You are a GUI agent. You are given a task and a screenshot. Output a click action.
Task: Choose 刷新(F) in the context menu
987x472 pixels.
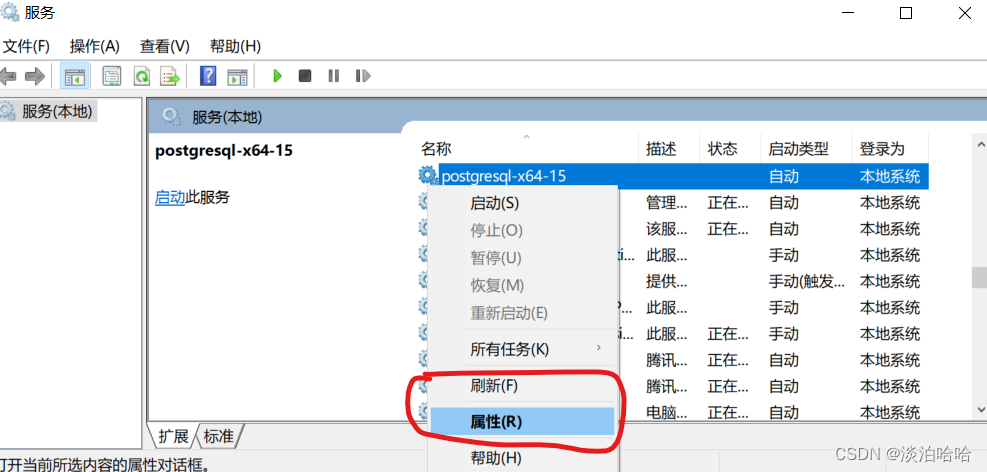[523, 385]
